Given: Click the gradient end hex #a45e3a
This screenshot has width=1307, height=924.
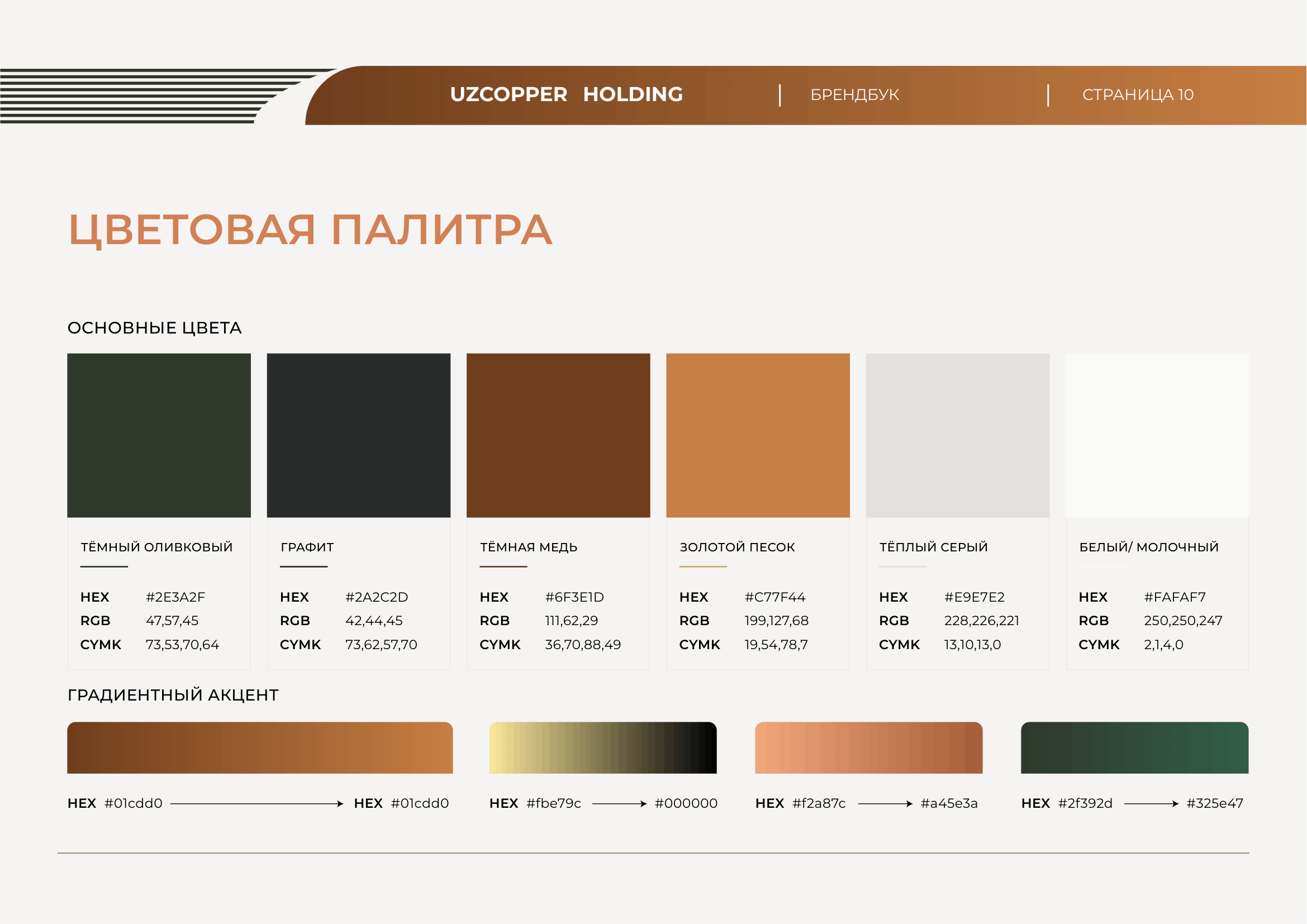Looking at the screenshot, I should [x=949, y=804].
